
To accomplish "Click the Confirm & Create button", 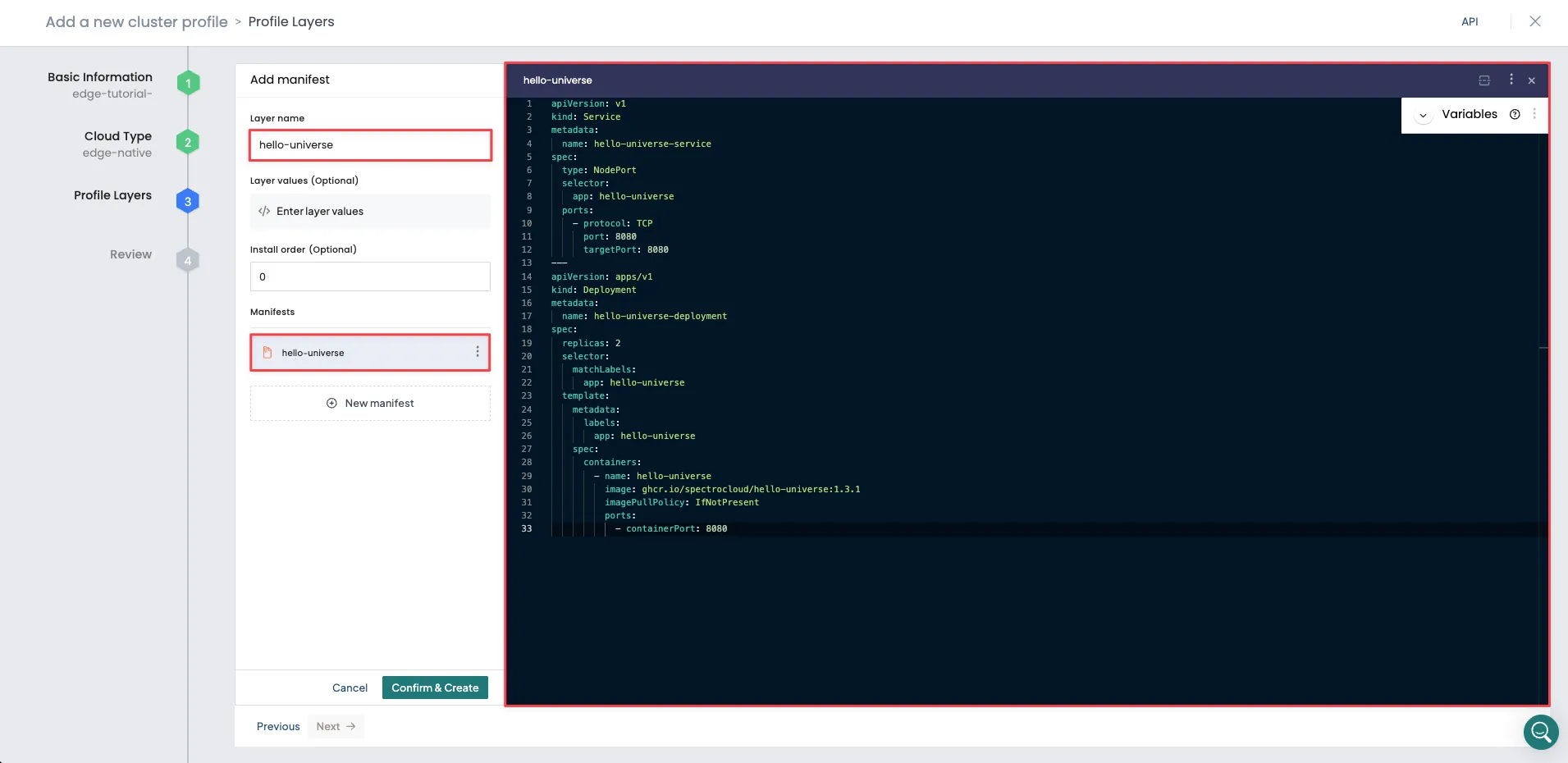I will (434, 688).
